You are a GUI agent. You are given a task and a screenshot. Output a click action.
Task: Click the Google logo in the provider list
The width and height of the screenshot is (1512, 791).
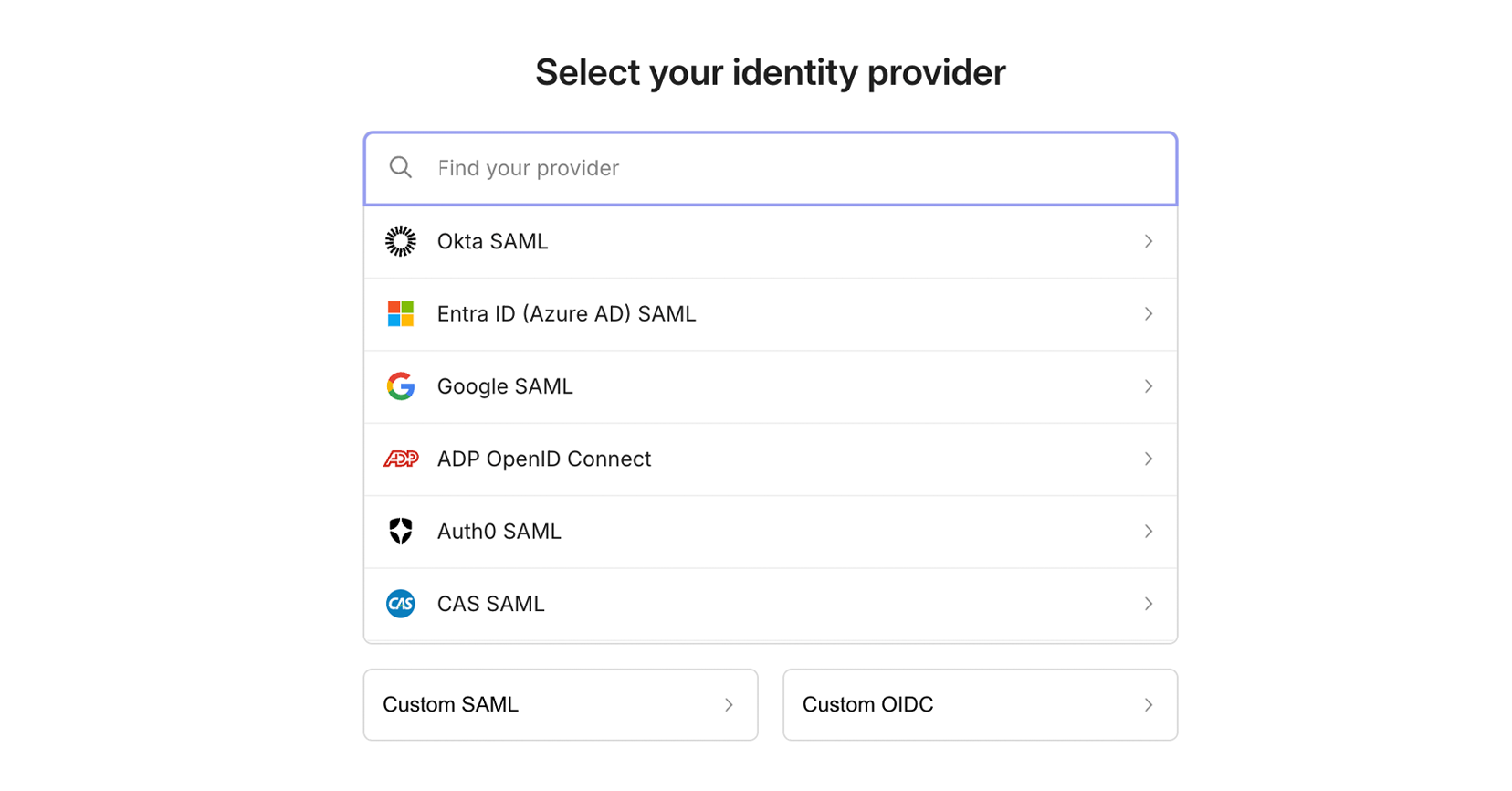400,386
